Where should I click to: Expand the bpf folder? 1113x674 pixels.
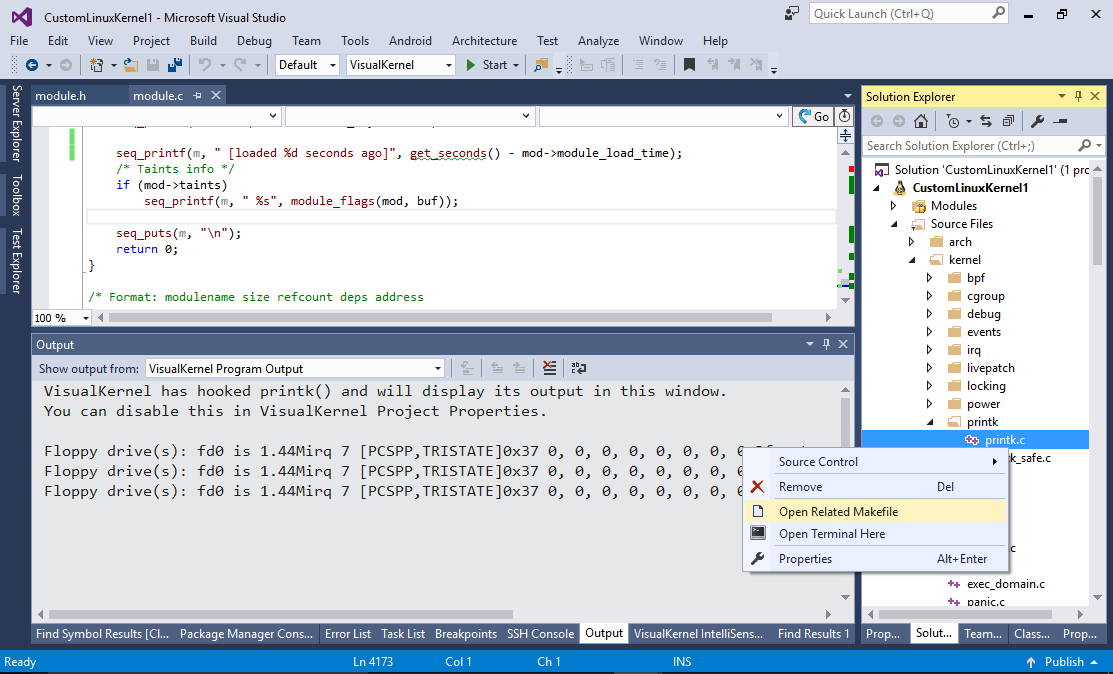pyautogui.click(x=930, y=278)
